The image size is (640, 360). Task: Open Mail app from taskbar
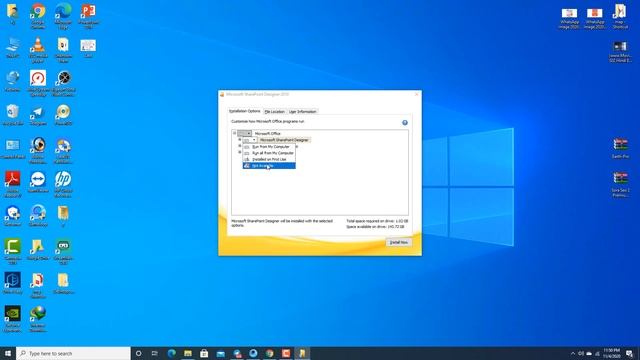pyautogui.click(x=220, y=353)
